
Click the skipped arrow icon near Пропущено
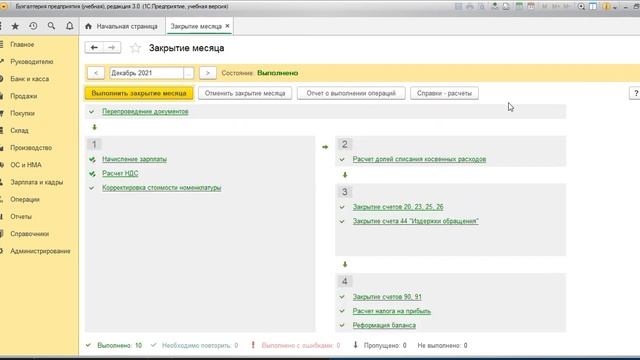[356, 345]
